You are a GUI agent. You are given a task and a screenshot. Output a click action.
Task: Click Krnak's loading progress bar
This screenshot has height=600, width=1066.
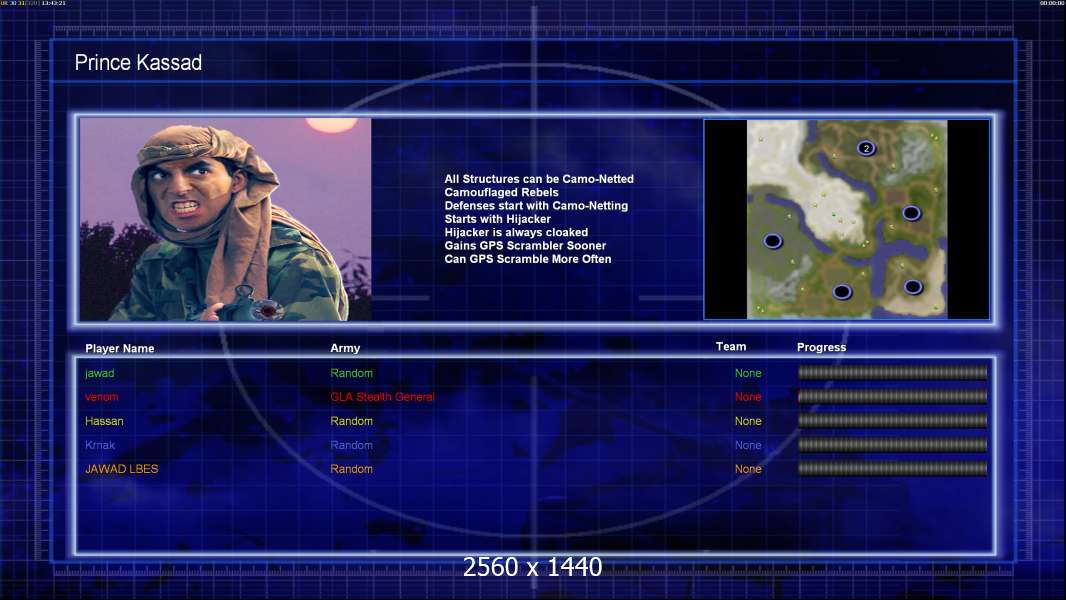point(893,445)
